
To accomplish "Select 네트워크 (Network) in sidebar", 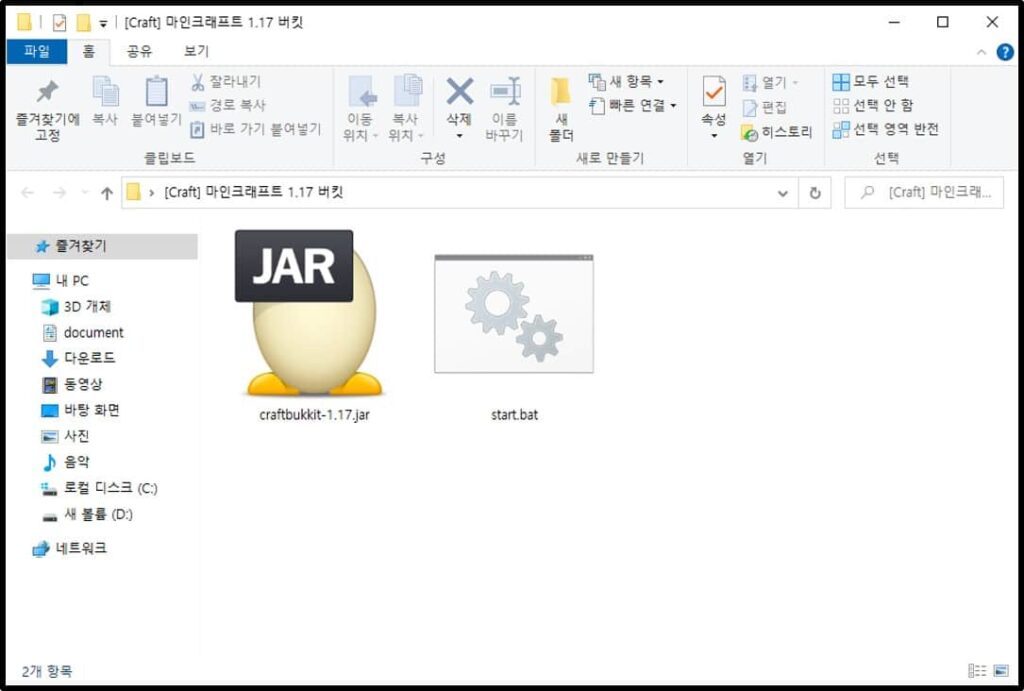I will click(69, 548).
